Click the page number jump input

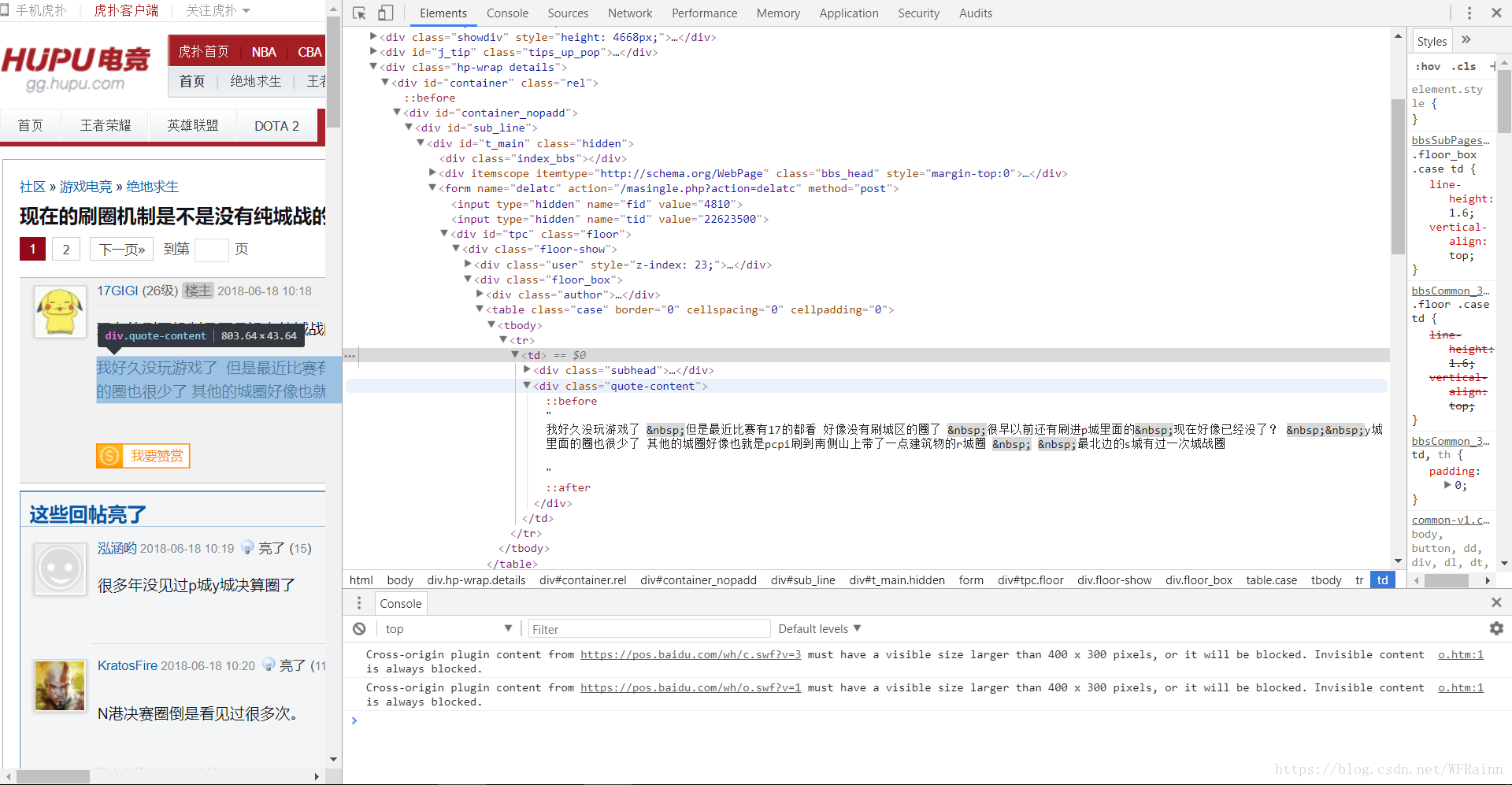click(211, 250)
